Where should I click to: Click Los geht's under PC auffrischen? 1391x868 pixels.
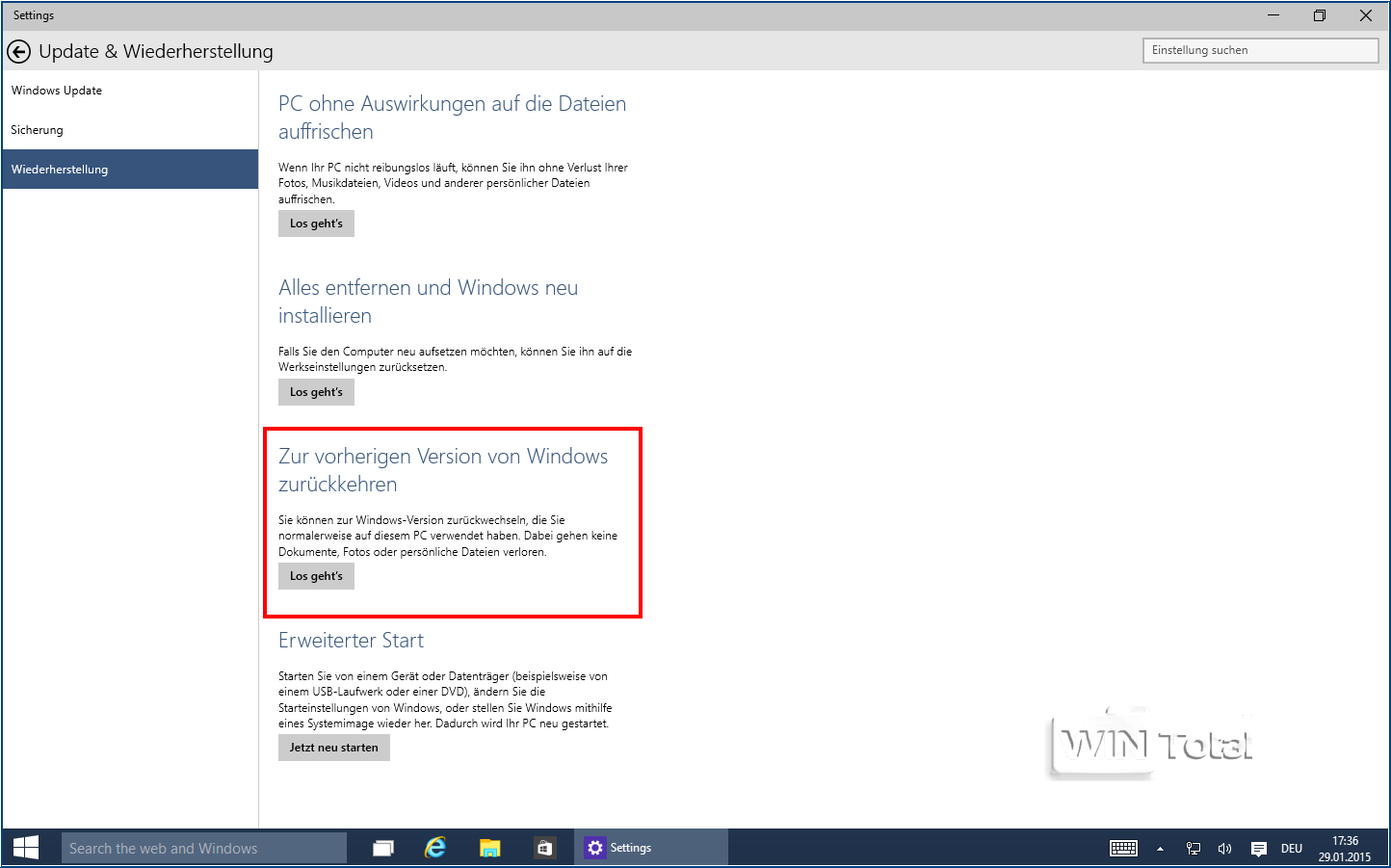pyautogui.click(x=316, y=224)
